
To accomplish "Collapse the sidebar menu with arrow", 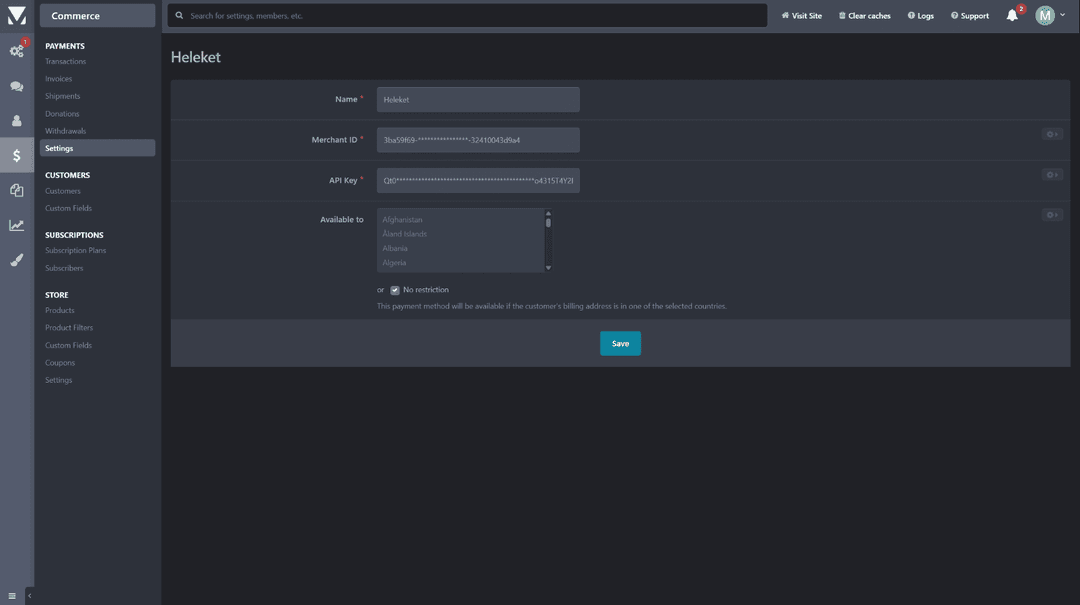I will click(29, 596).
